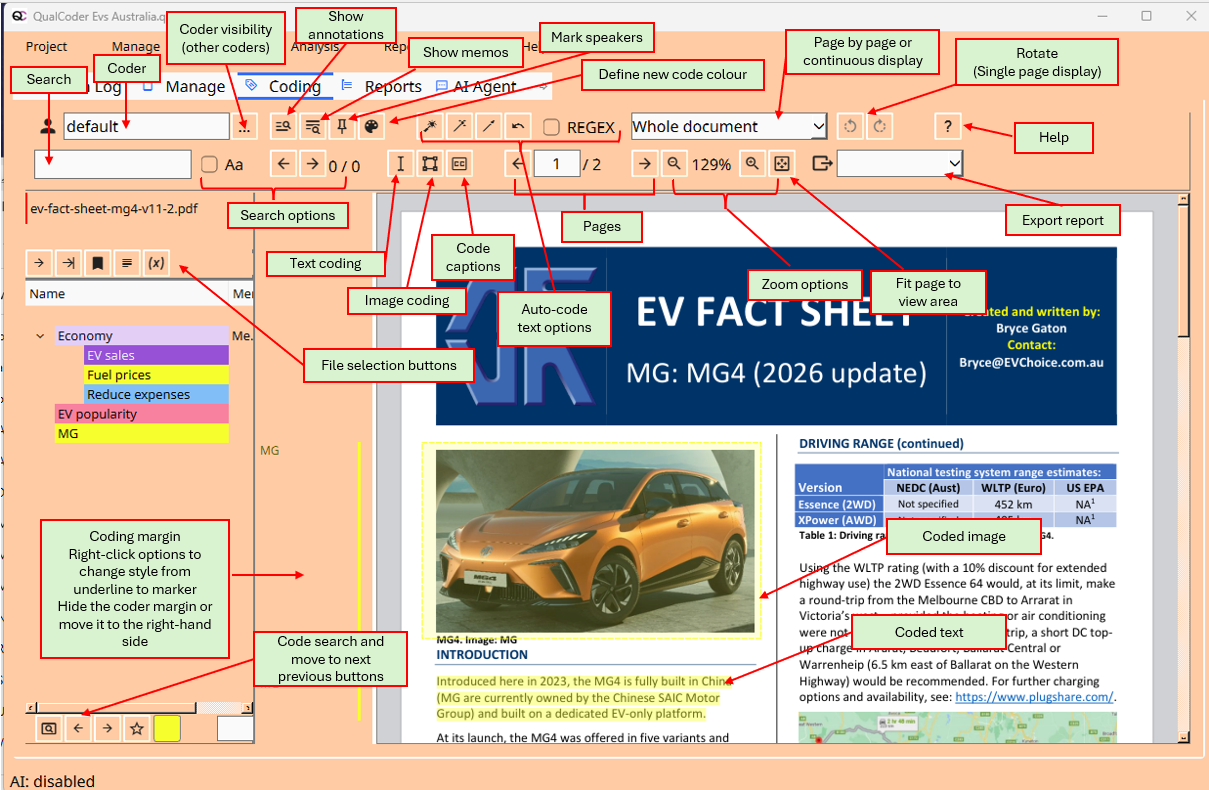Click the coder name field showing default
This screenshot has height=790, width=1209.
tap(147, 126)
